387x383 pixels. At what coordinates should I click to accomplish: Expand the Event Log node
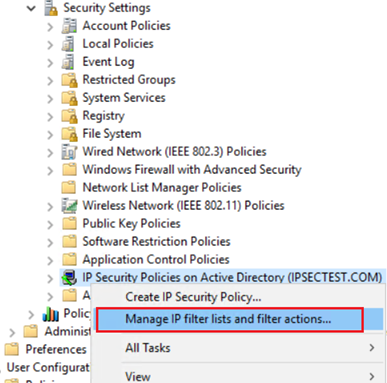click(50, 63)
